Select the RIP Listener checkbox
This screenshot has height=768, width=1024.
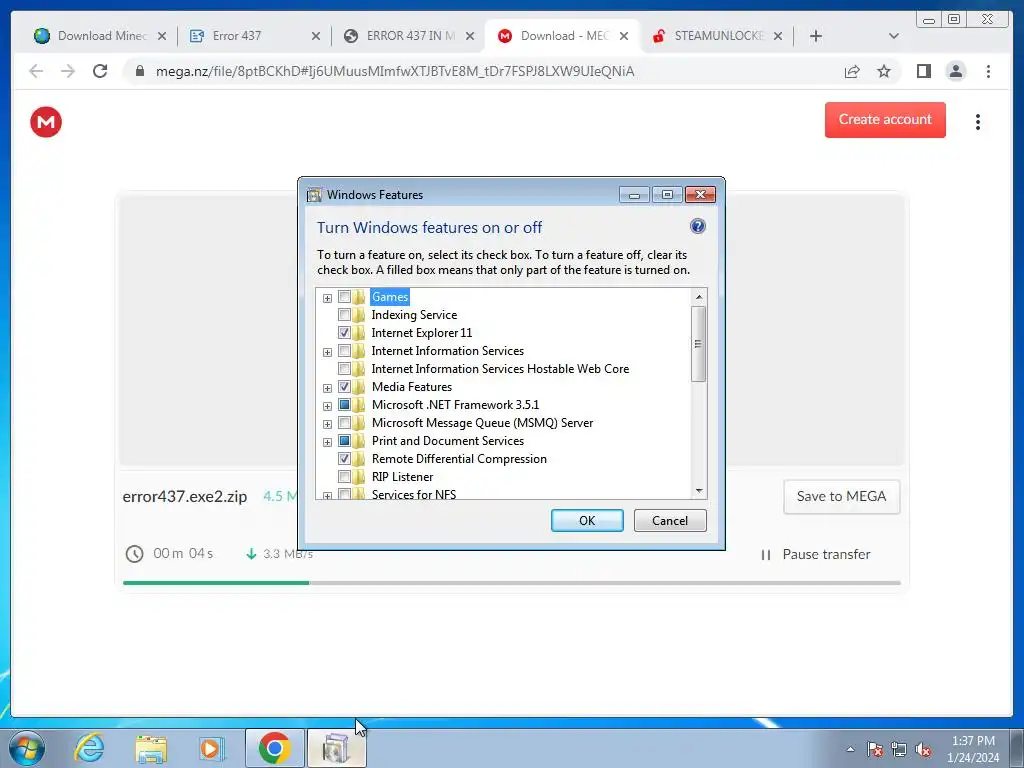[x=344, y=477]
